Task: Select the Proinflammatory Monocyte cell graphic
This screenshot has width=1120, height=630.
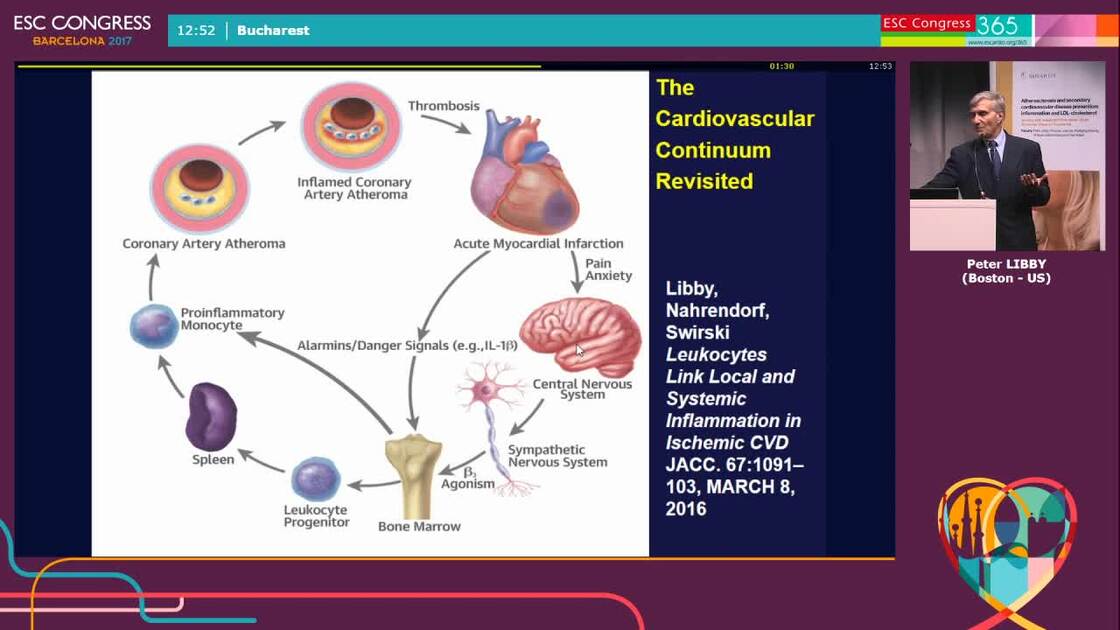Action: coord(152,325)
